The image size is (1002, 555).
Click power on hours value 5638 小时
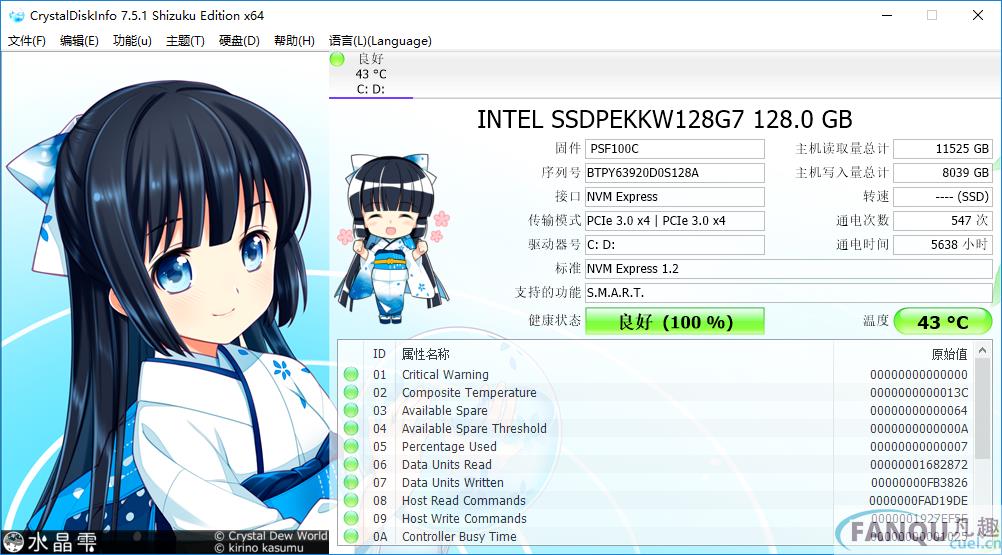coord(943,245)
